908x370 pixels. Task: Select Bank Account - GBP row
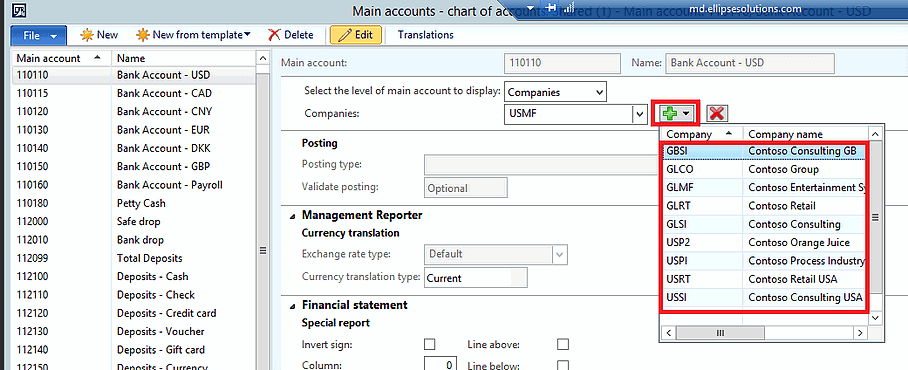coord(133,167)
